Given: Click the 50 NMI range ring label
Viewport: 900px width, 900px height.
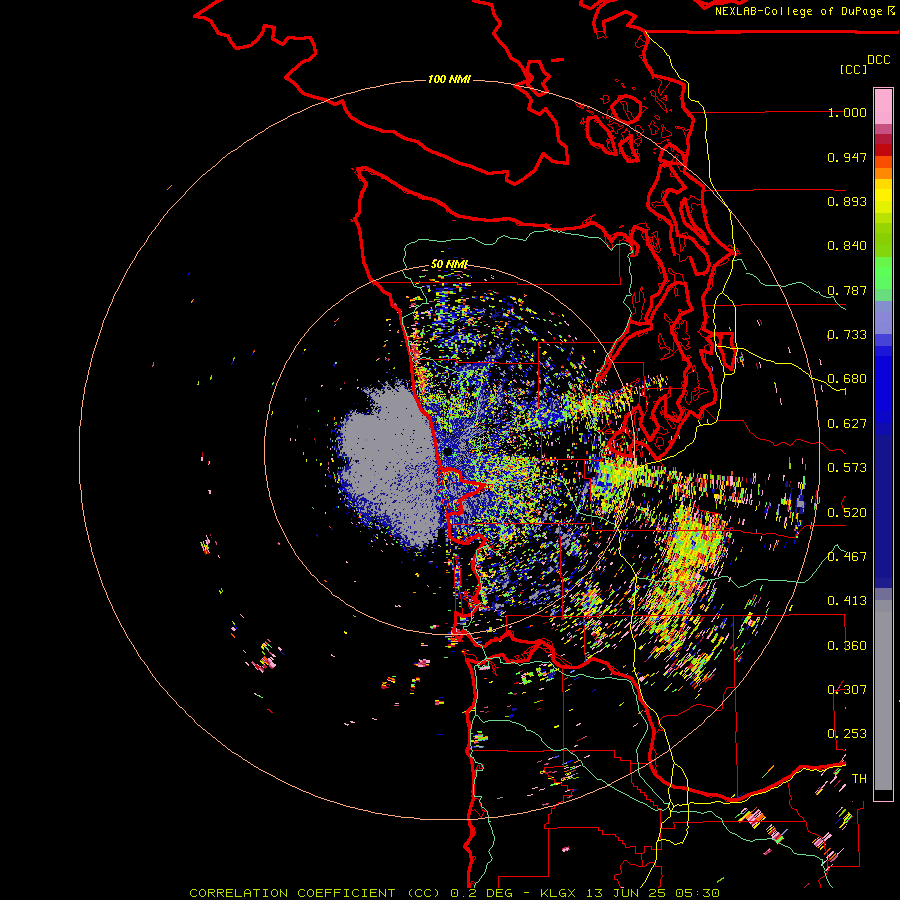Looking at the screenshot, I should pos(449,264).
